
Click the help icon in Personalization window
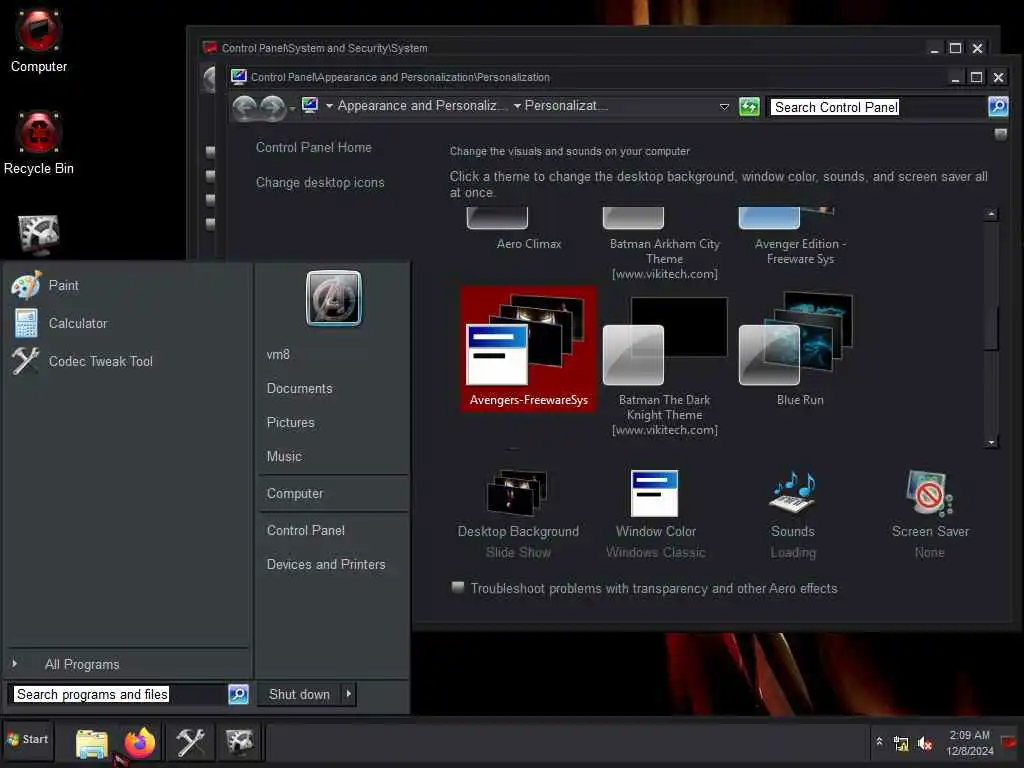pyautogui.click(x=1000, y=135)
